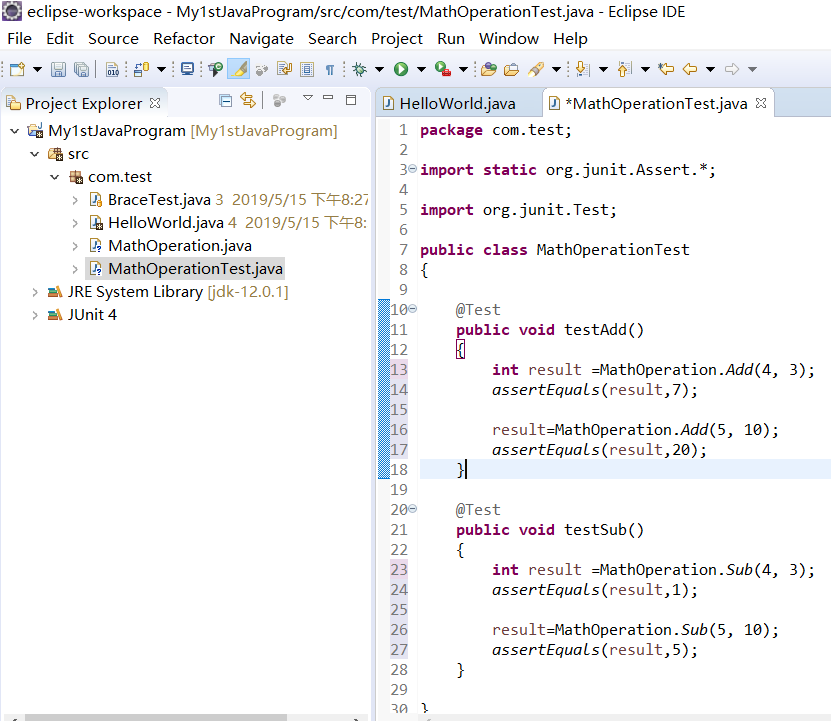Maximize the Project Explorer panel
Screen dimensions: 831x721
(351, 100)
